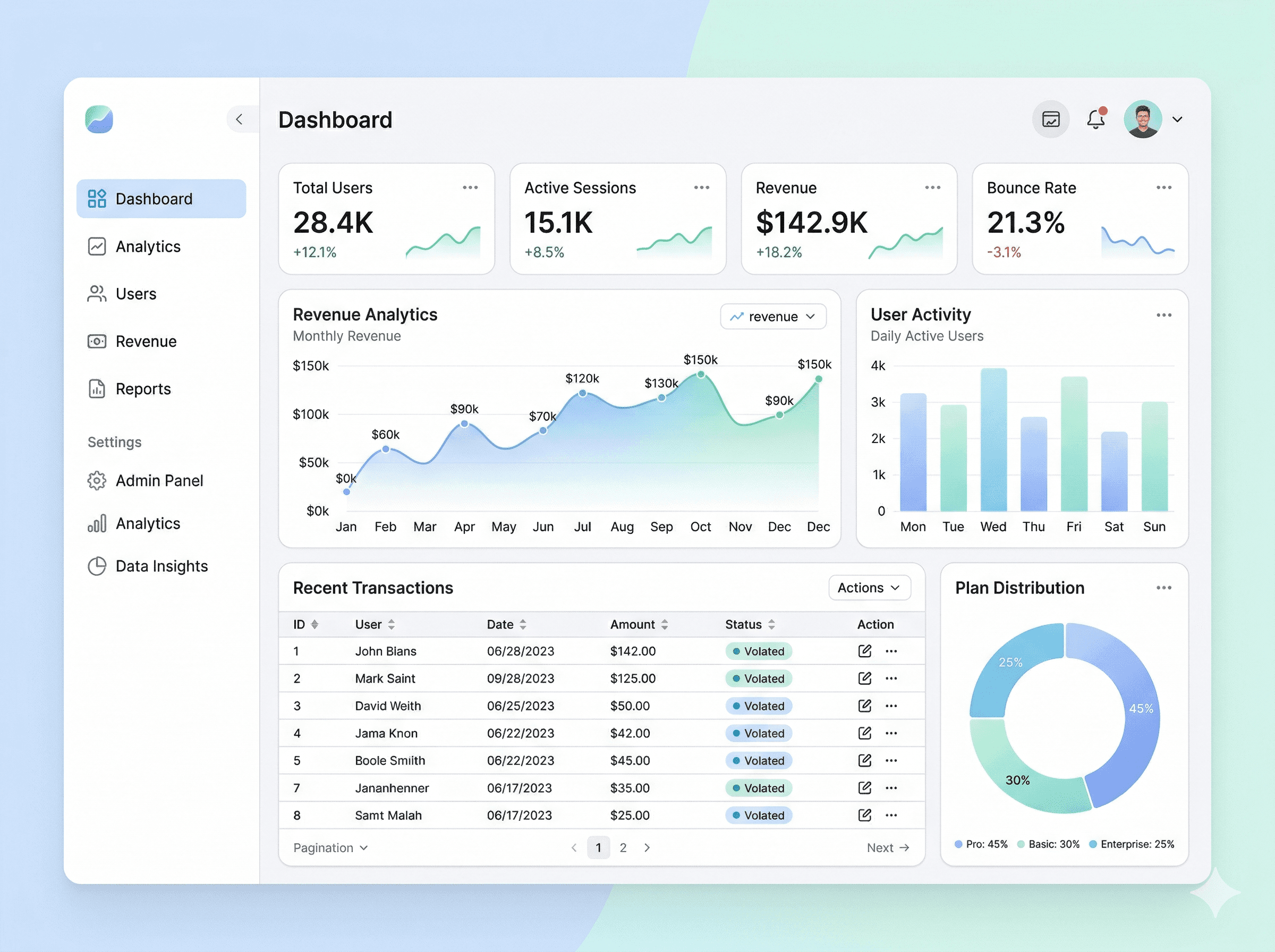This screenshot has height=952, width=1275.
Task: Toggle sort on the Status column
Action: click(771, 625)
